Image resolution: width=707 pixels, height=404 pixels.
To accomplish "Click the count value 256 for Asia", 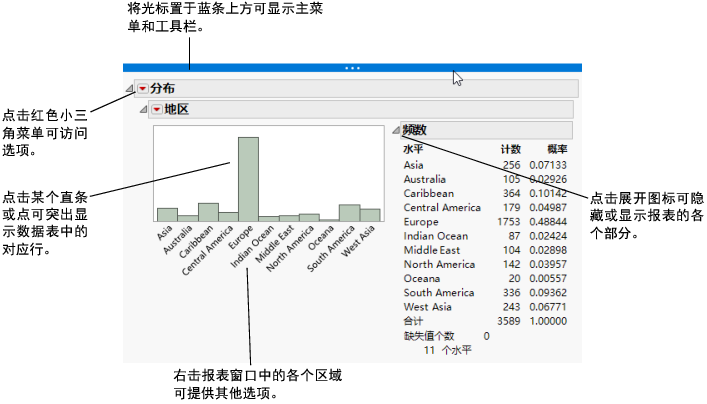I will [x=512, y=165].
